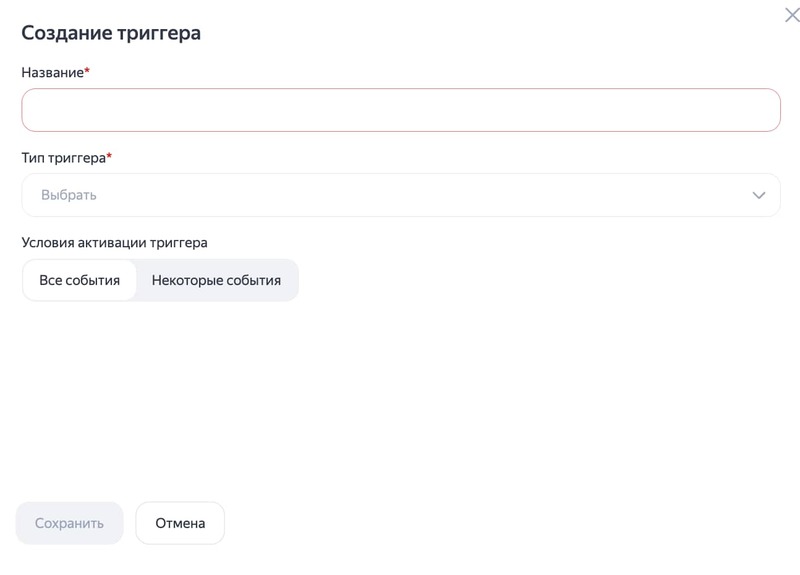Screen dimensions: 800x575
Task: Switch to Некоторые события
Action: 216,280
